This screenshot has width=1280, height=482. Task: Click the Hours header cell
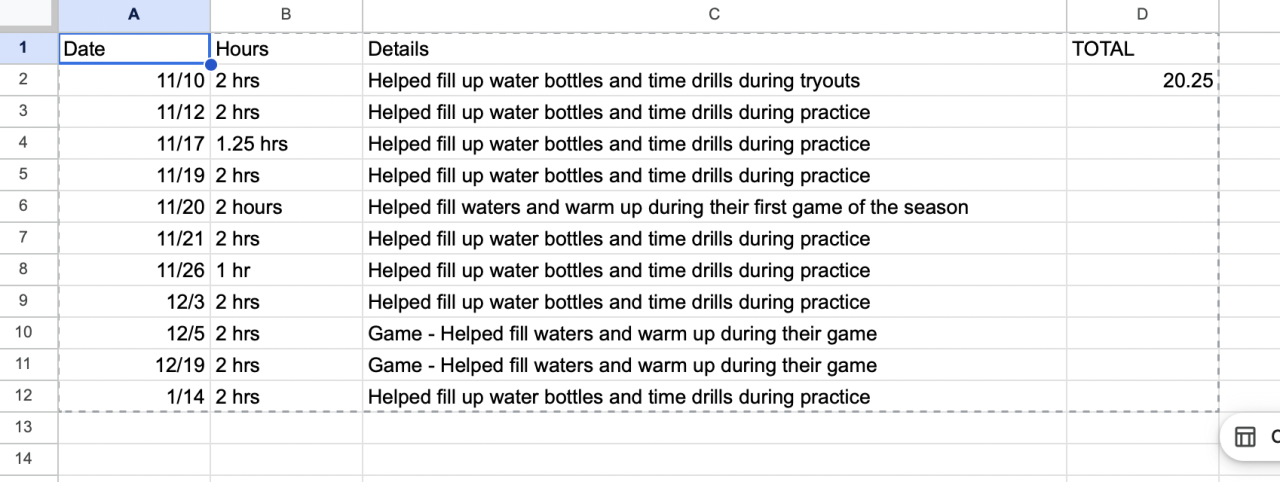click(x=286, y=48)
